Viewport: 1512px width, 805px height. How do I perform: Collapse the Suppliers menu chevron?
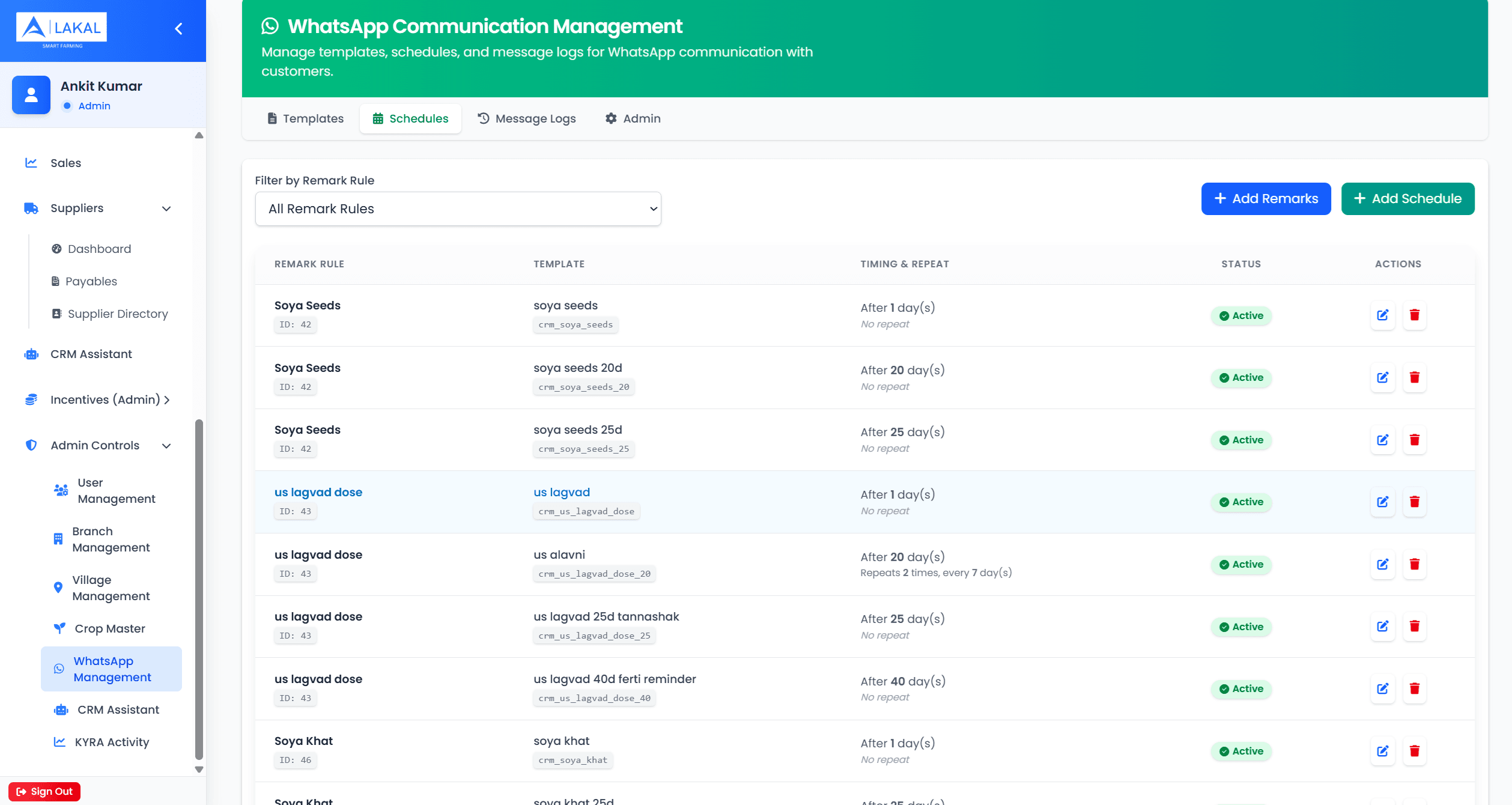[166, 208]
